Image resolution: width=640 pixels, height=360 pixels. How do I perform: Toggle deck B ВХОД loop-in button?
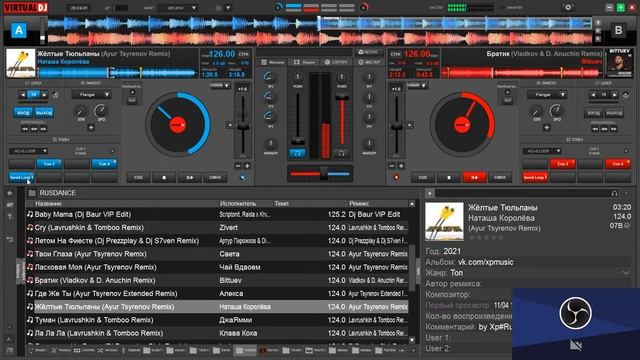[x=594, y=113]
